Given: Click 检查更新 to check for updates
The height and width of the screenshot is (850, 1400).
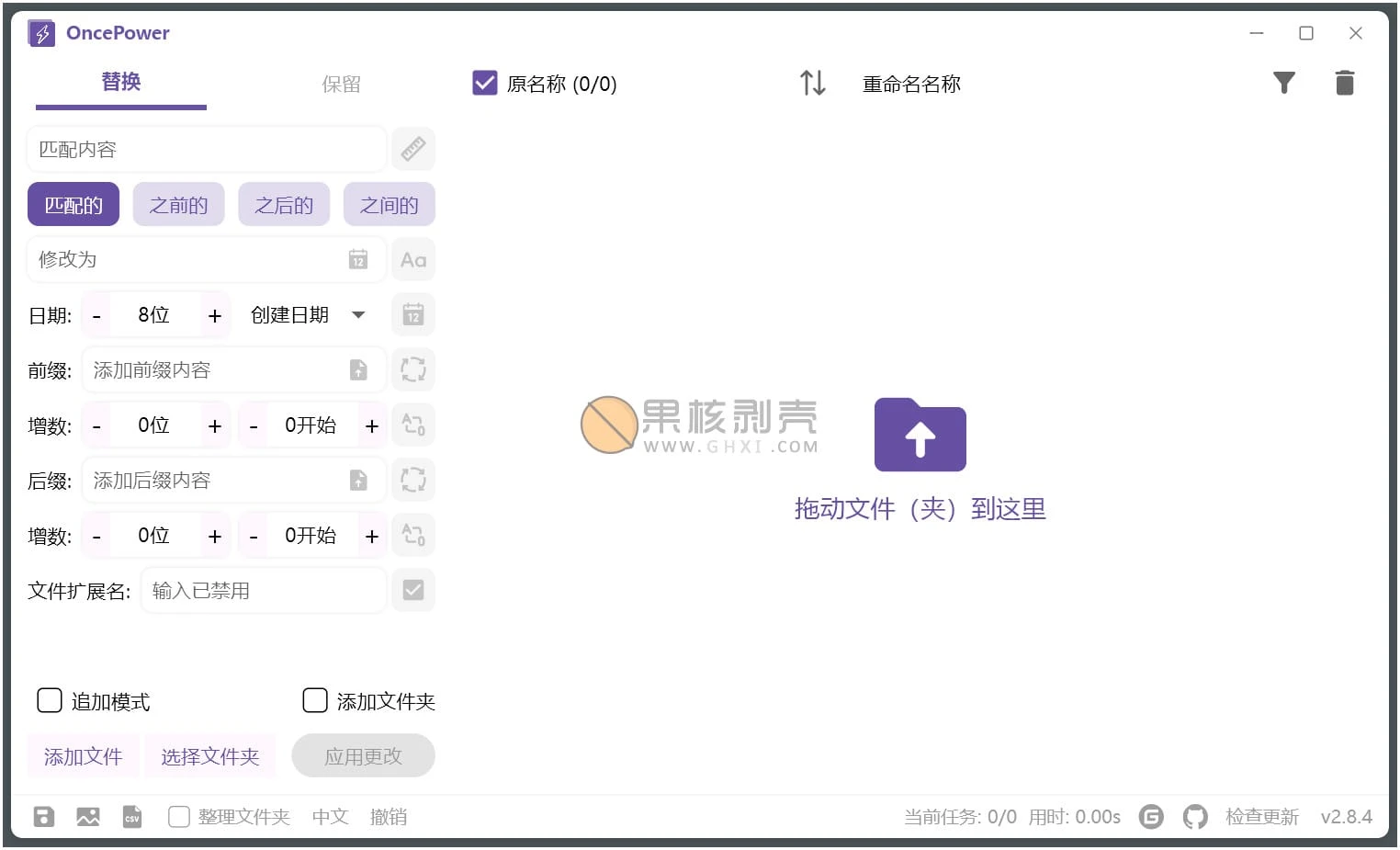Looking at the screenshot, I should (1261, 816).
